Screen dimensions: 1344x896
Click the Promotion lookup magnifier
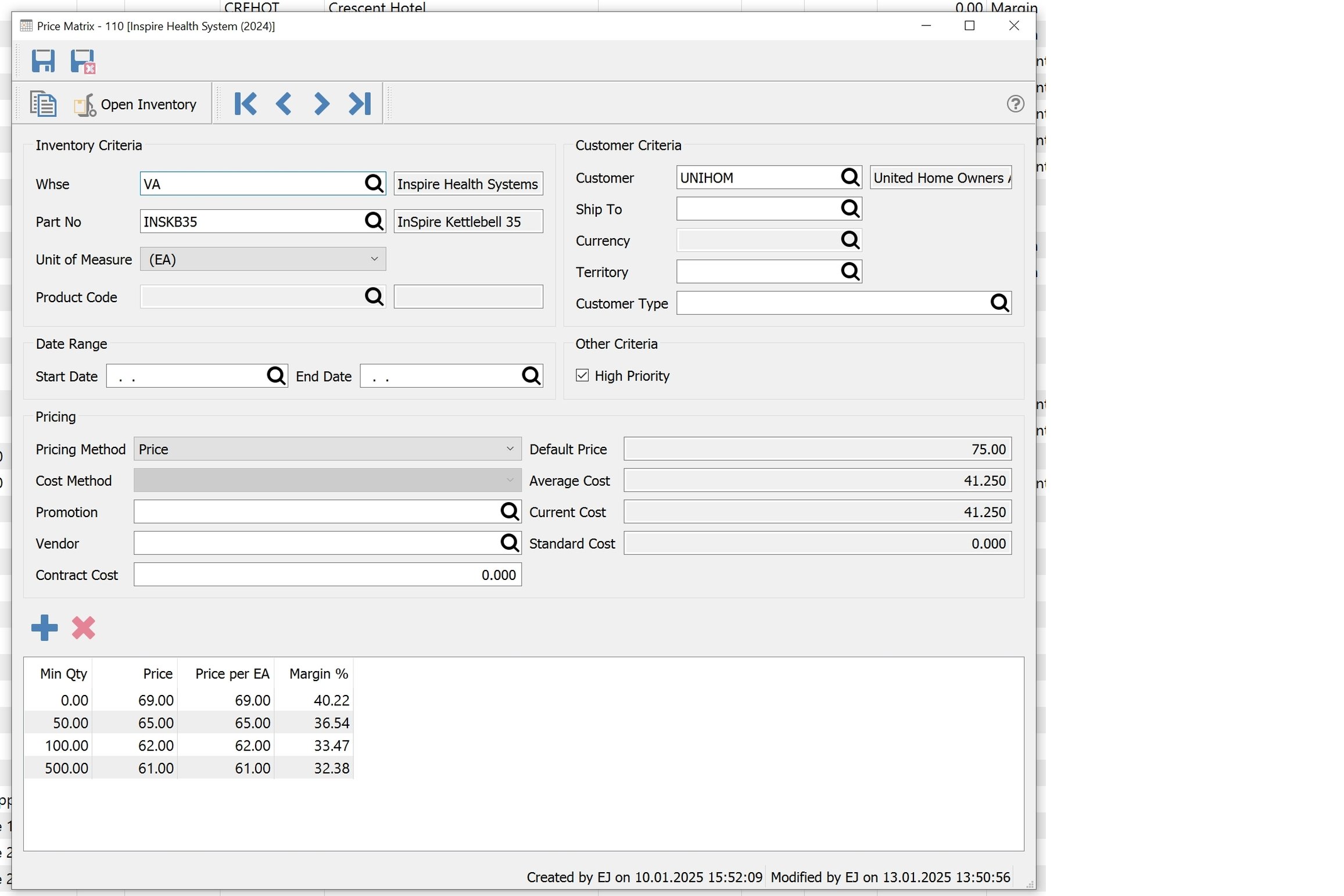tap(510, 511)
